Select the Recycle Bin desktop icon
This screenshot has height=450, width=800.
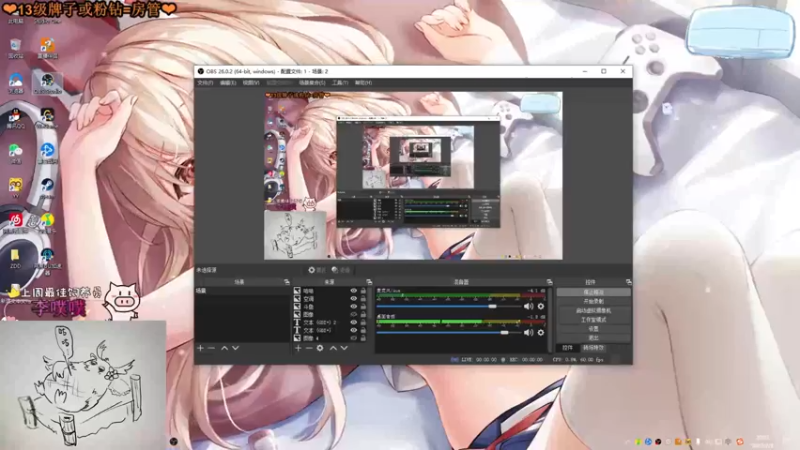[x=16, y=48]
